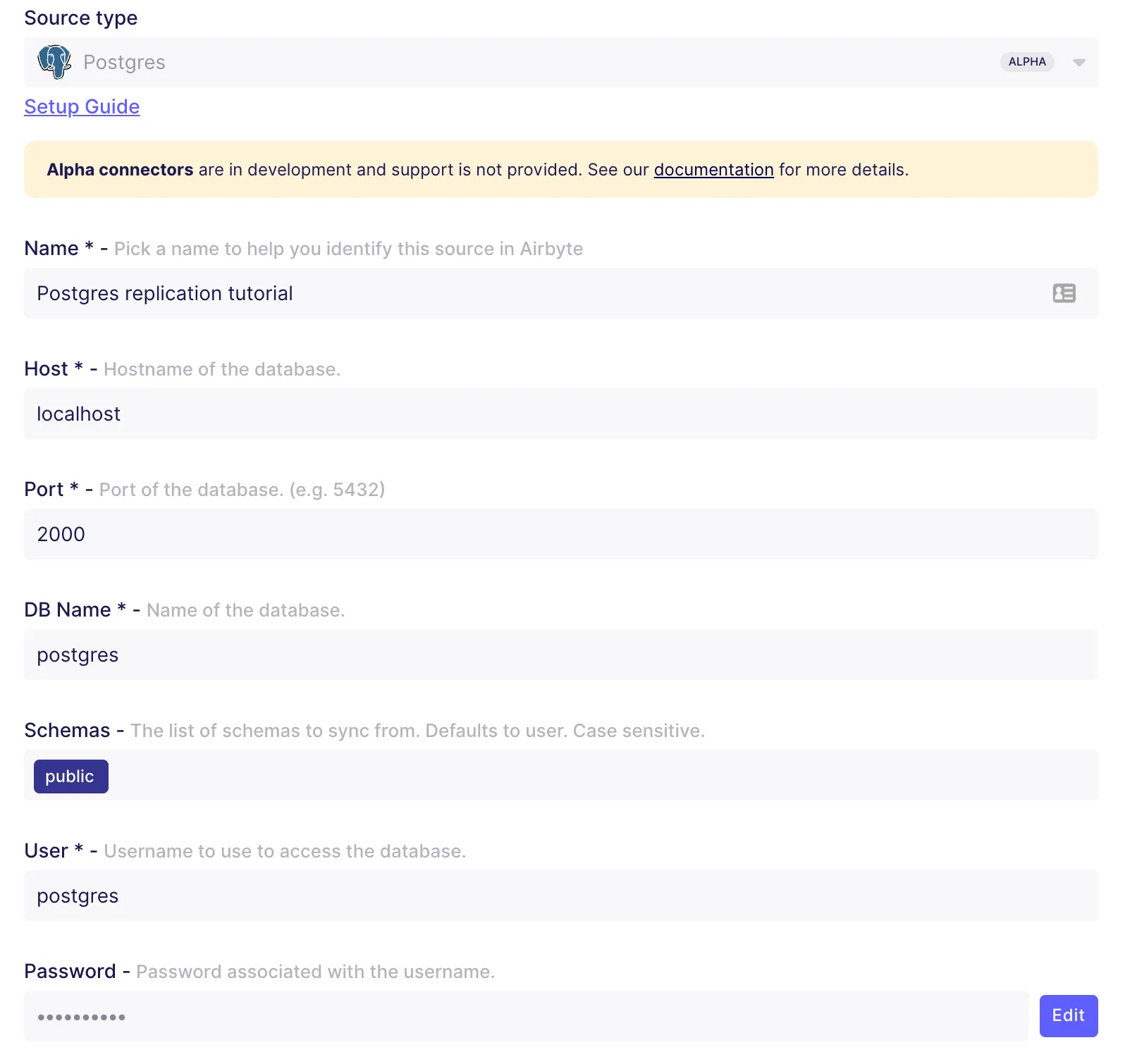Open the Postgres source type selector
The width and height of the screenshot is (1125, 1064).
[561, 62]
